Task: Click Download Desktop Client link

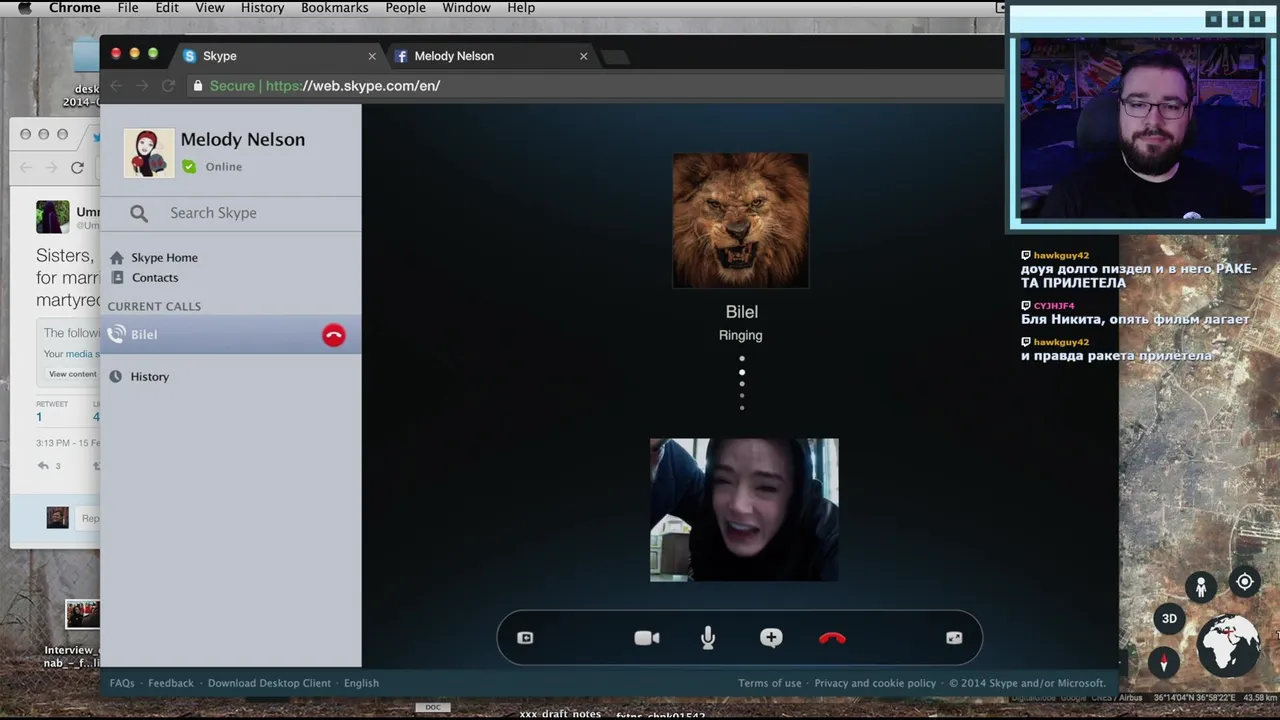Action: pyautogui.click(x=269, y=683)
